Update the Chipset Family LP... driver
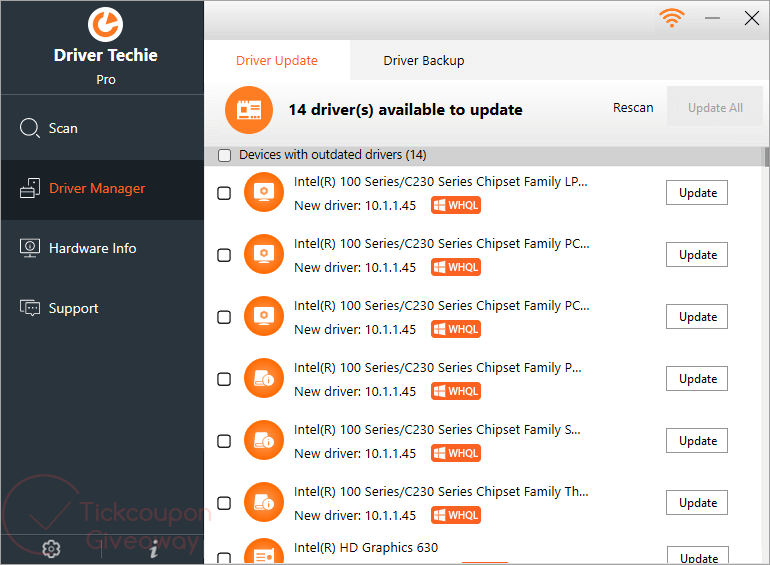Screen dimensions: 770x565 click(697, 193)
